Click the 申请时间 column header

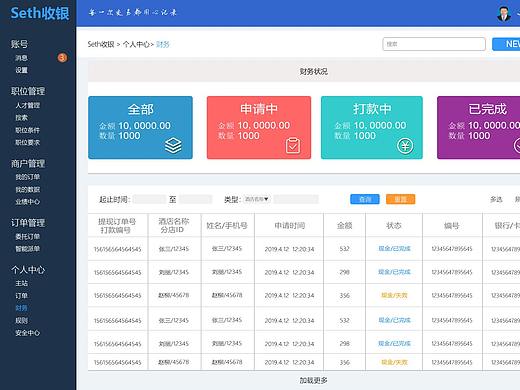pyautogui.click(x=289, y=226)
